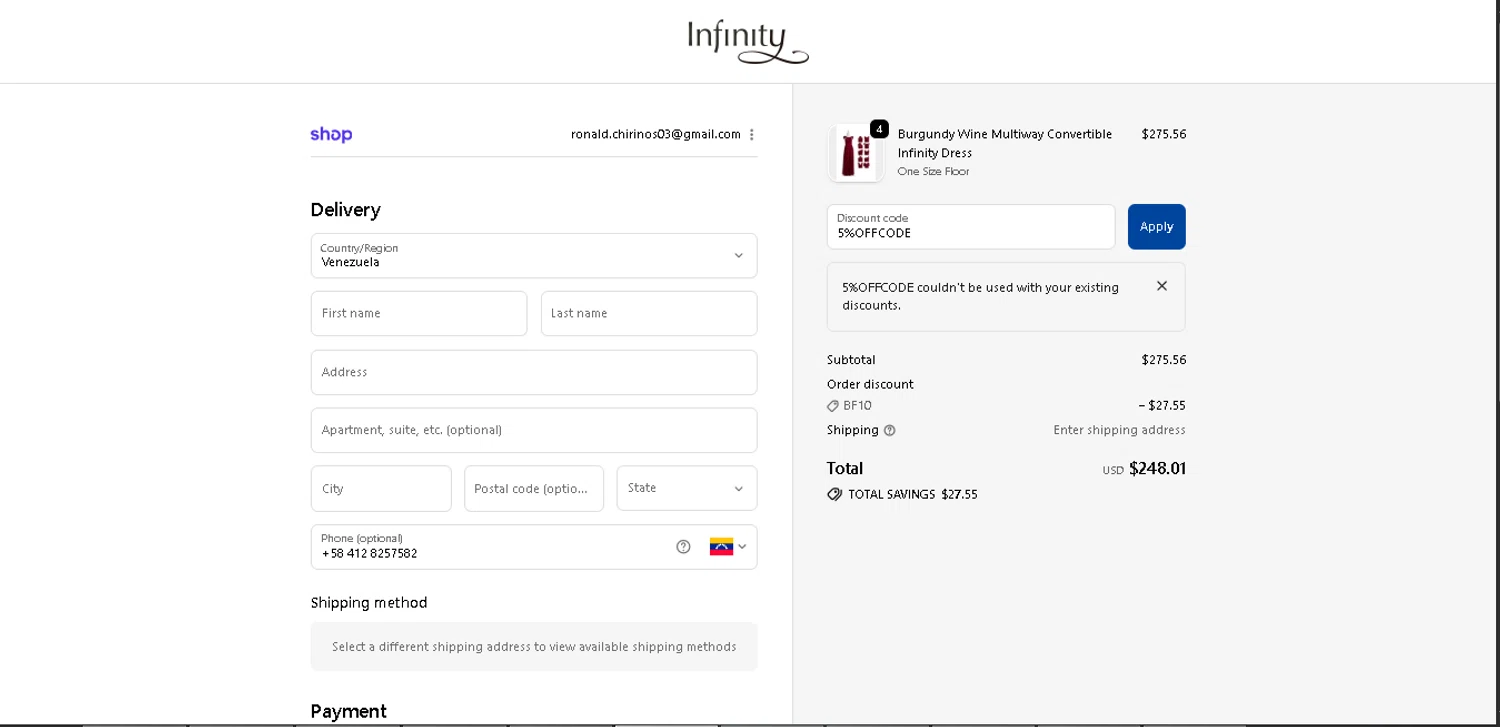Click the Address field
The height and width of the screenshot is (727, 1500).
click(534, 372)
